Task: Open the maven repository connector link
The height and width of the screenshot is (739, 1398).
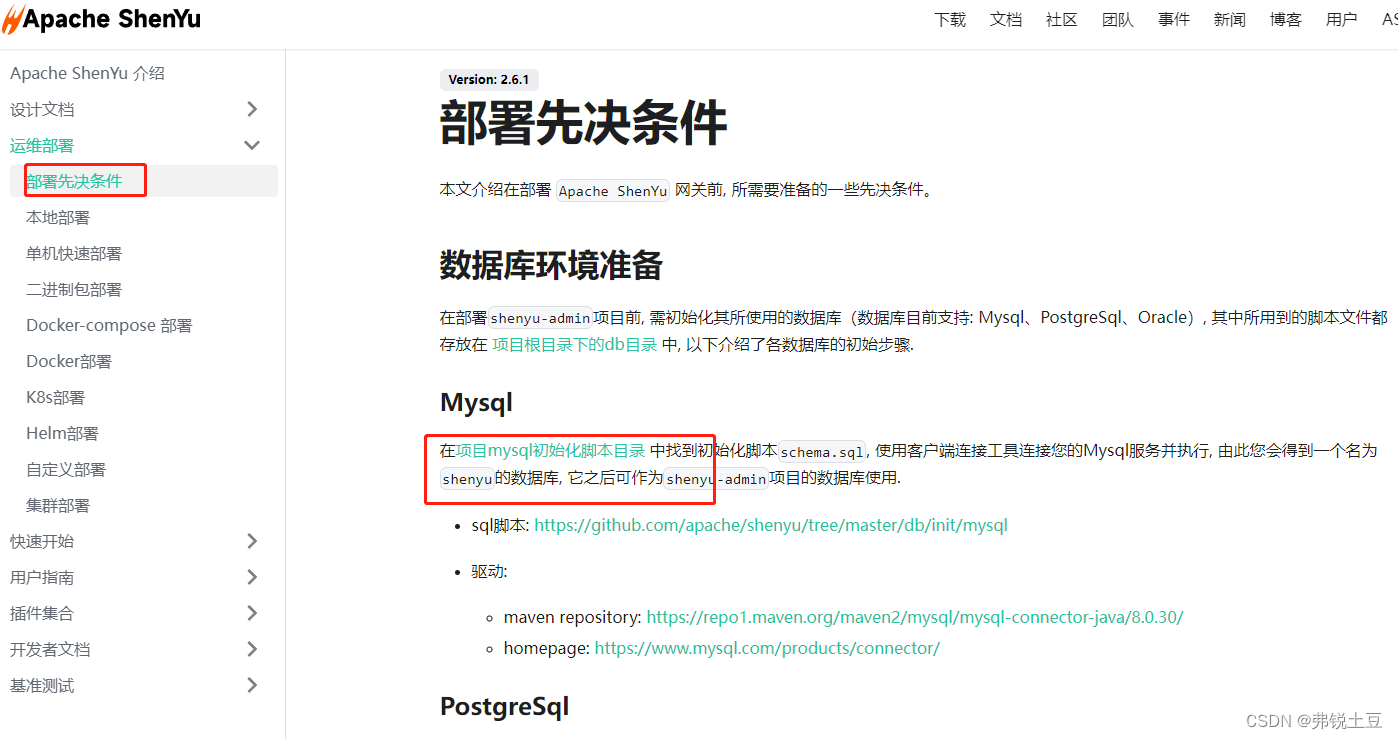Action: tap(915, 617)
